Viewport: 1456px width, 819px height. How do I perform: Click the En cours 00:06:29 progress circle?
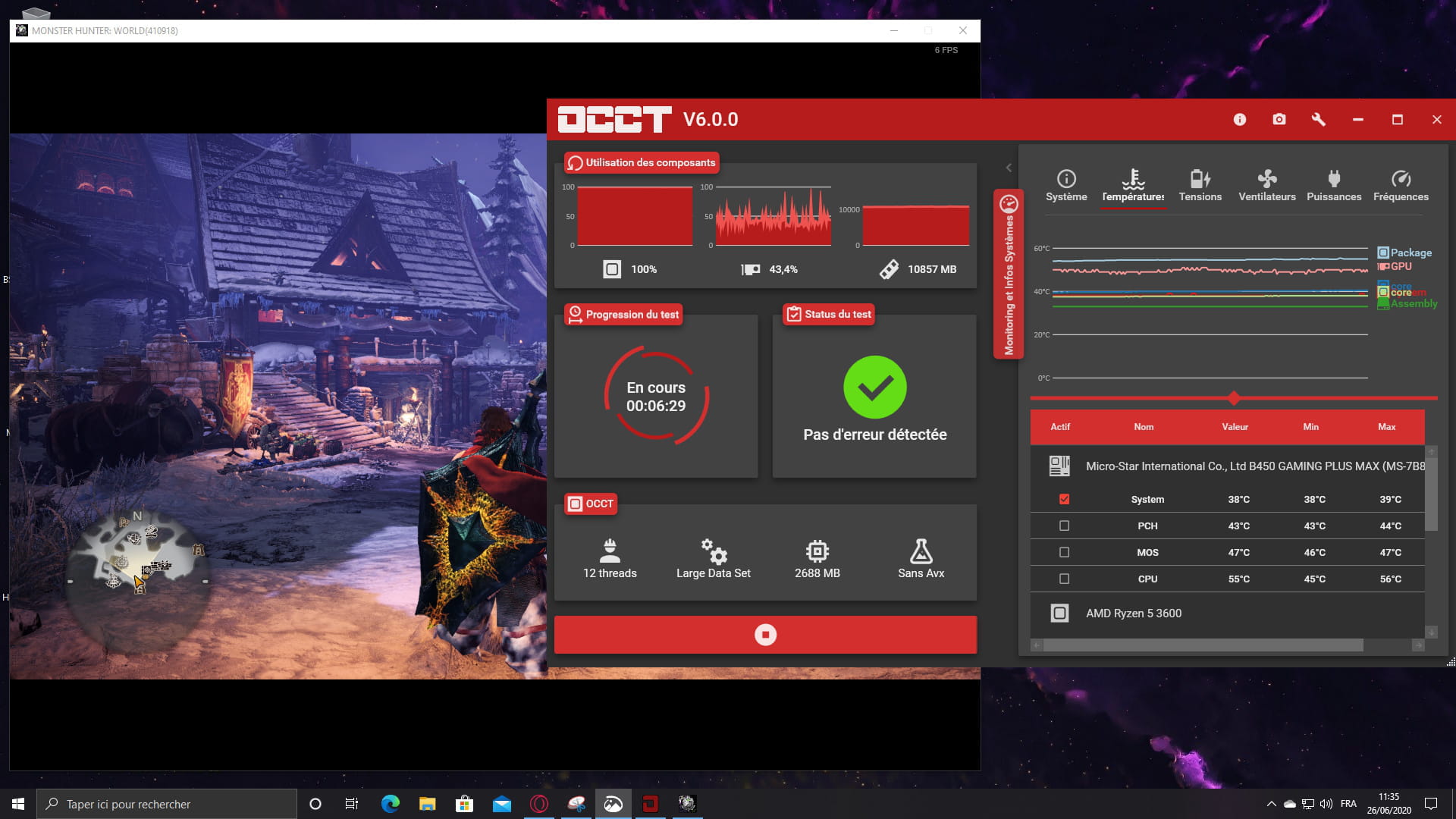tap(656, 396)
